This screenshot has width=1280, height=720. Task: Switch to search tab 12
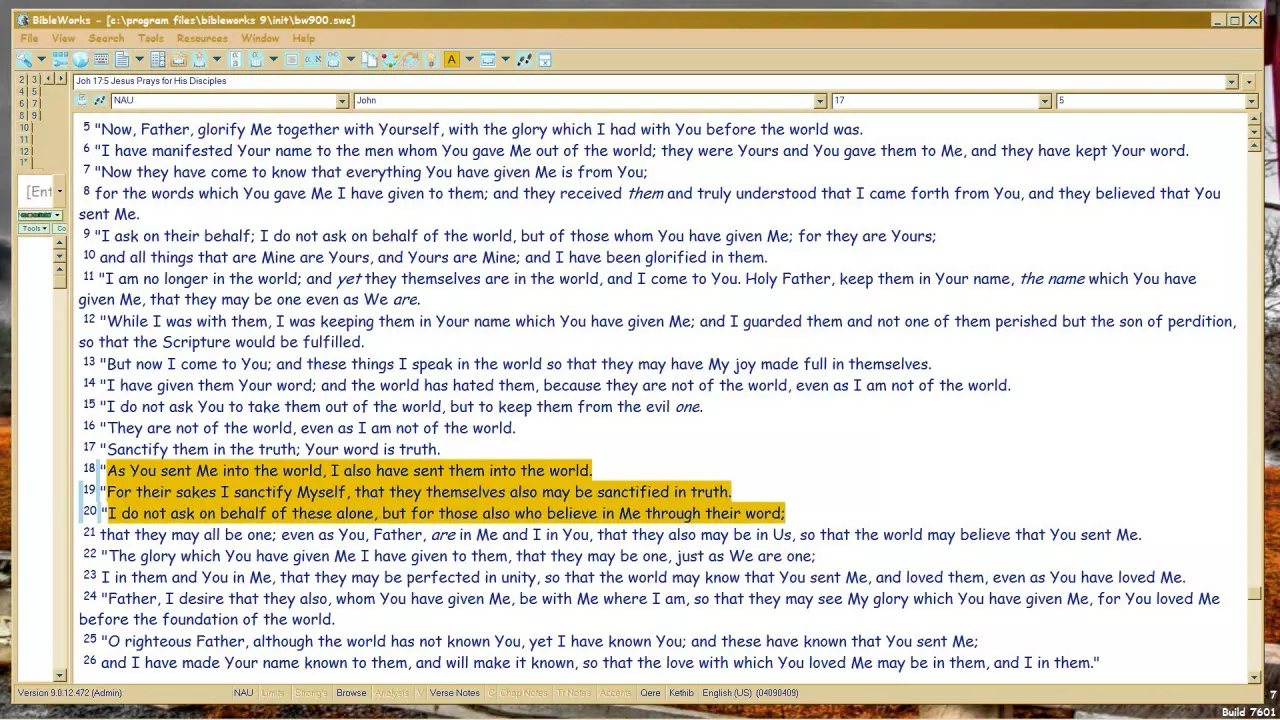pos(24,152)
